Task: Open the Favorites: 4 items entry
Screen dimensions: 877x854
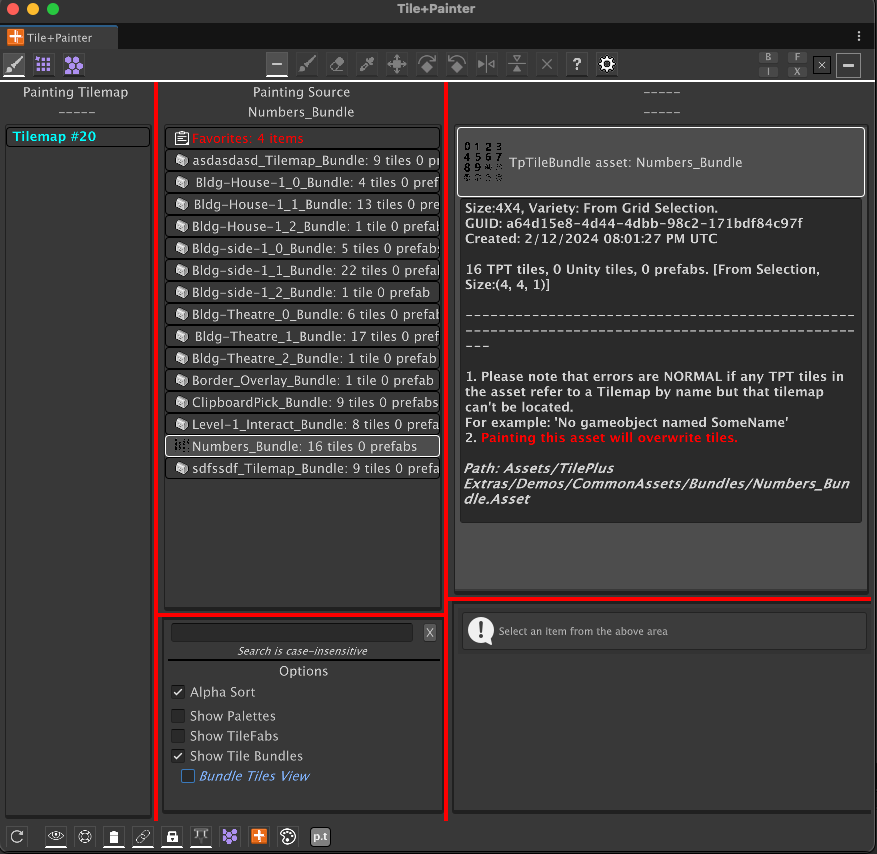Action: point(302,138)
